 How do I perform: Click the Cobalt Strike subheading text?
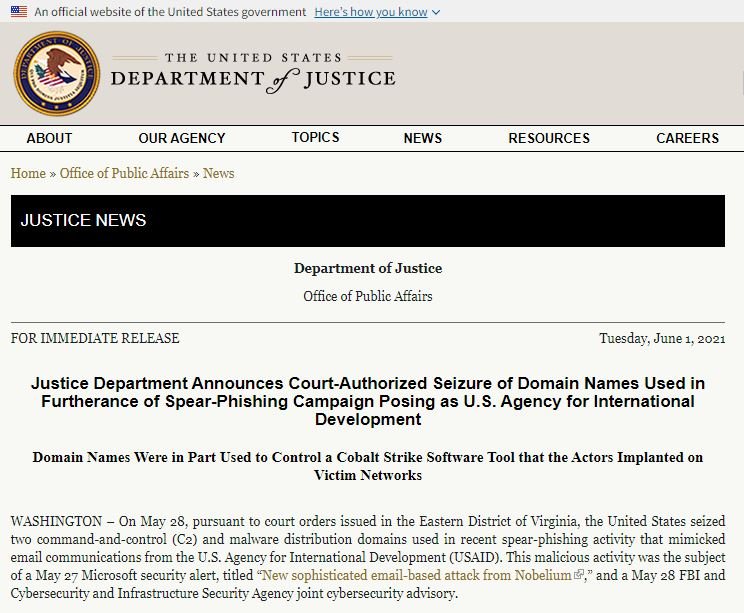pyautogui.click(x=368, y=466)
